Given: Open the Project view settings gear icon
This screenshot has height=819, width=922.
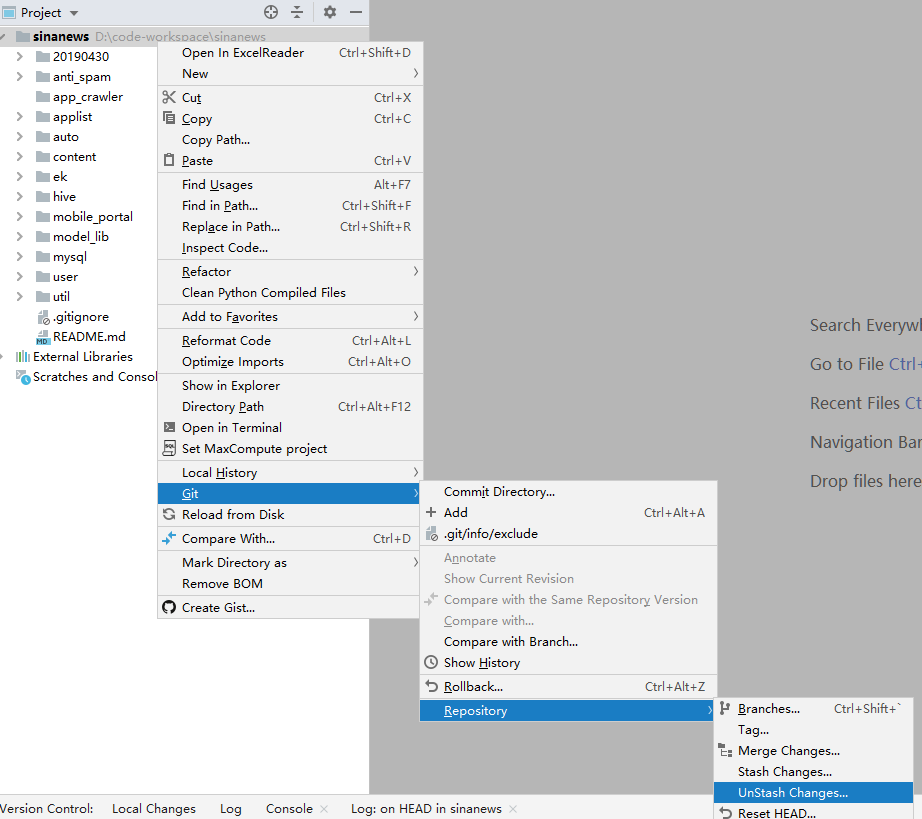Looking at the screenshot, I should 329,13.
